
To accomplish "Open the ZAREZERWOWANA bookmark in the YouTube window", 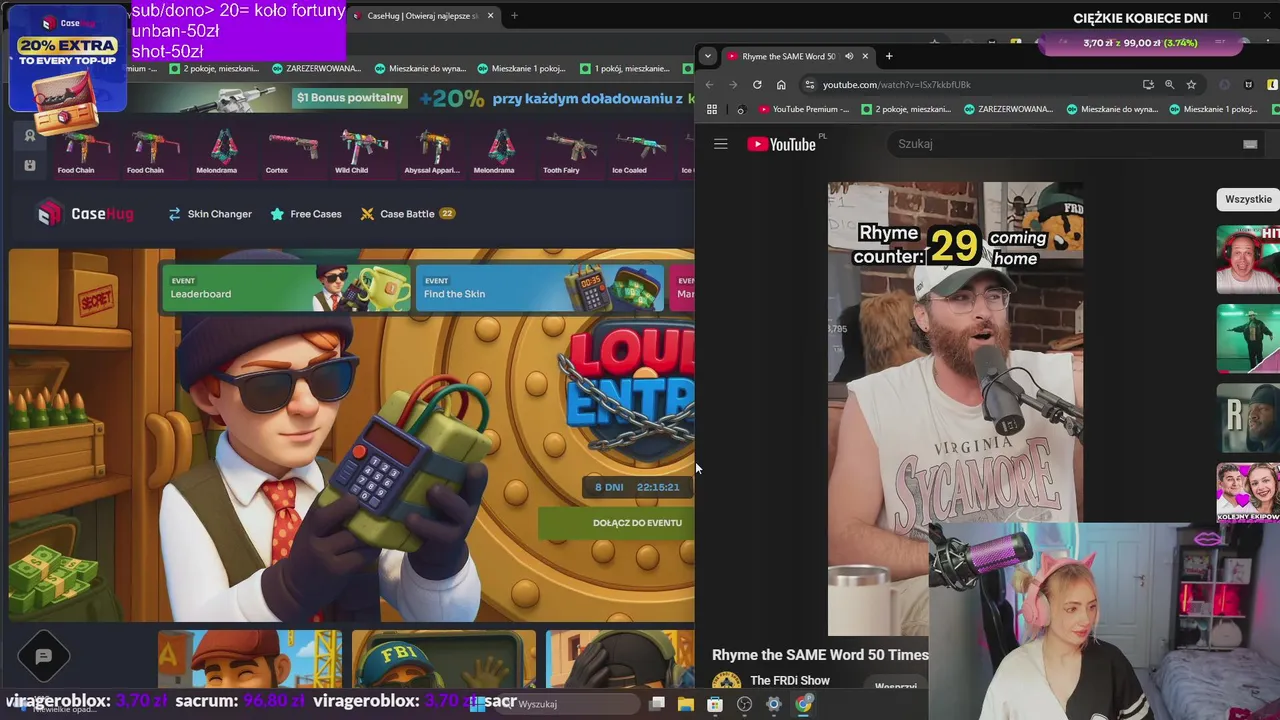I will point(1008,109).
